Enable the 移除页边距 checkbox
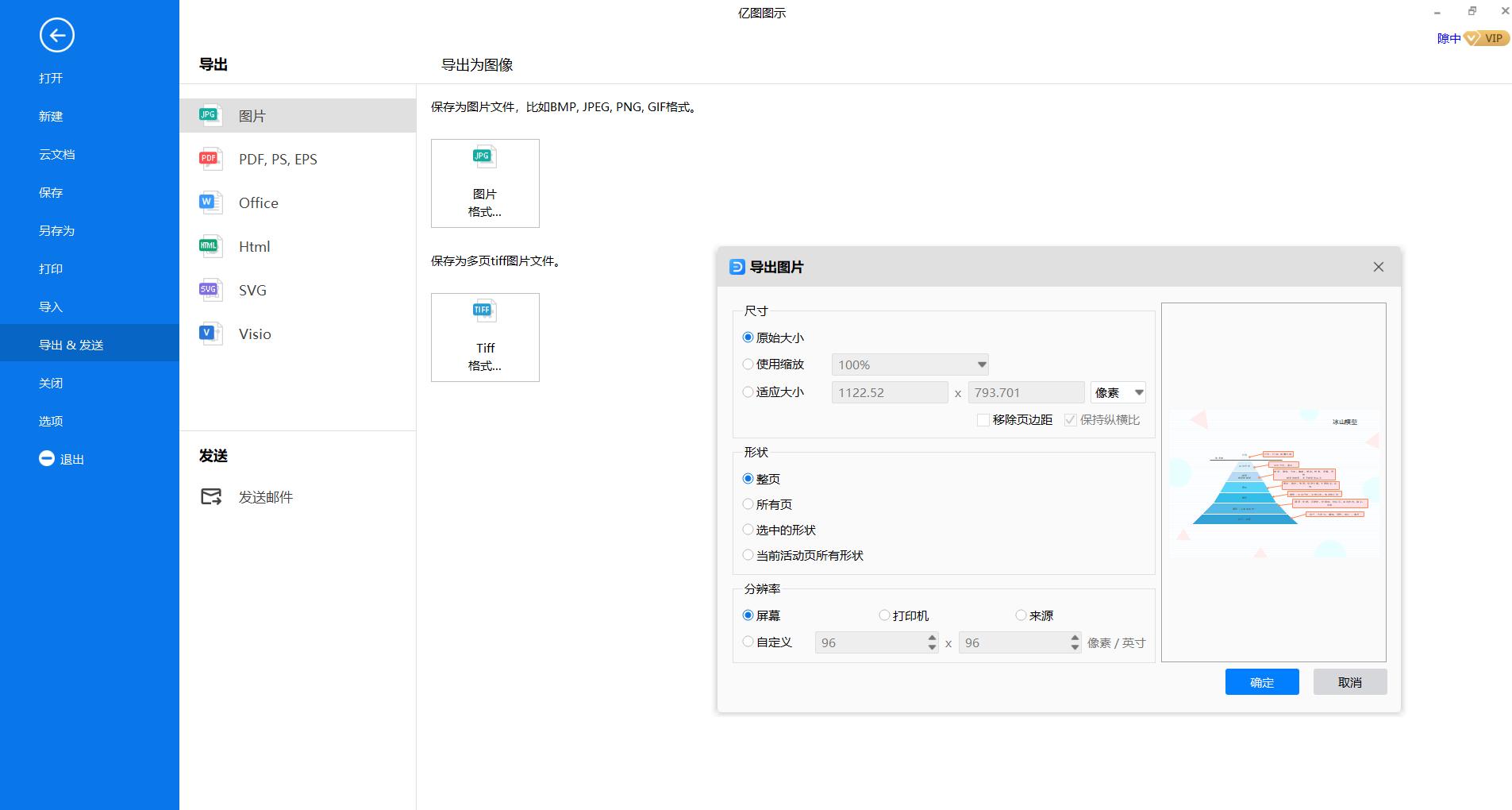 tap(983, 419)
